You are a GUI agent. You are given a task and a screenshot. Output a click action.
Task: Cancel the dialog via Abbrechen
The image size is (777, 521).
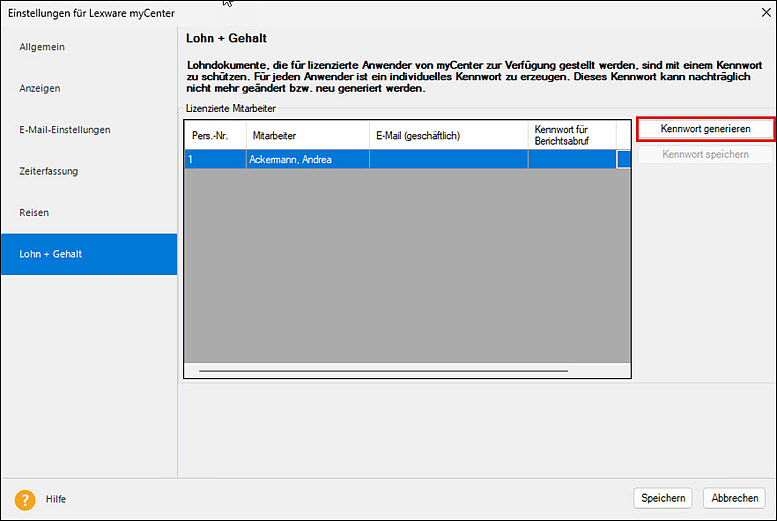point(736,498)
